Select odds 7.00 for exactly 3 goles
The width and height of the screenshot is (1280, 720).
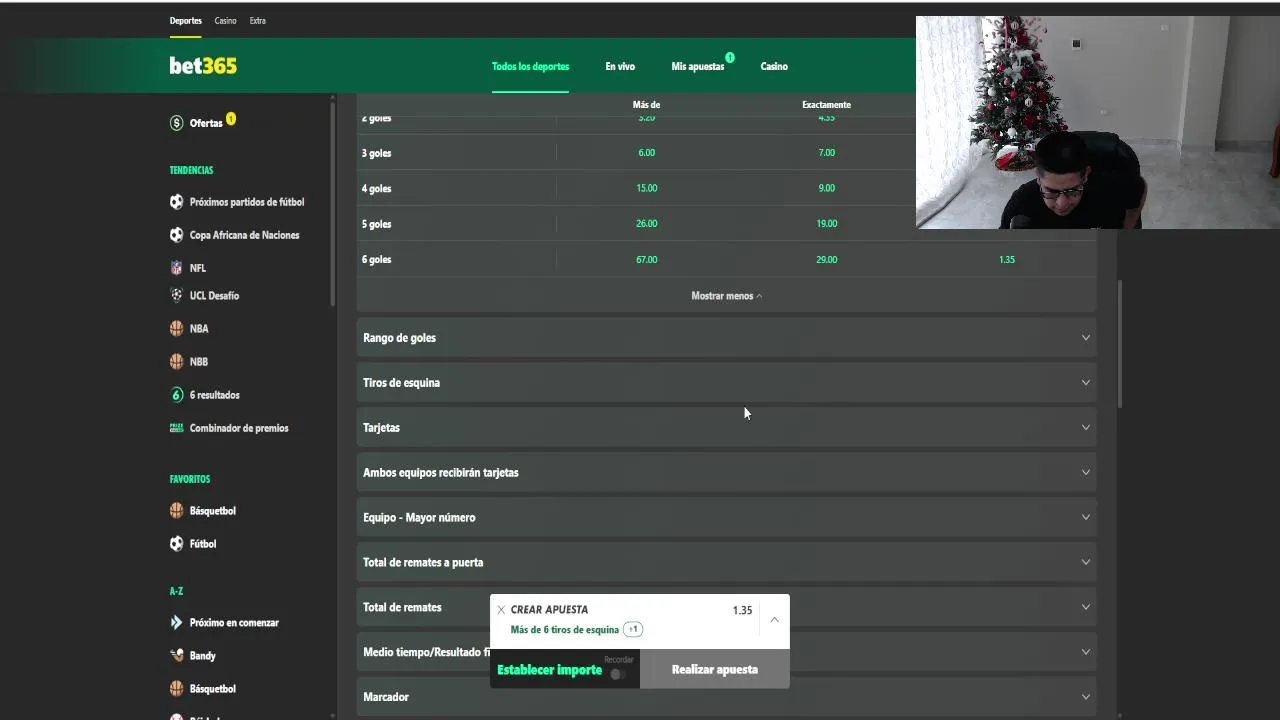coord(826,153)
